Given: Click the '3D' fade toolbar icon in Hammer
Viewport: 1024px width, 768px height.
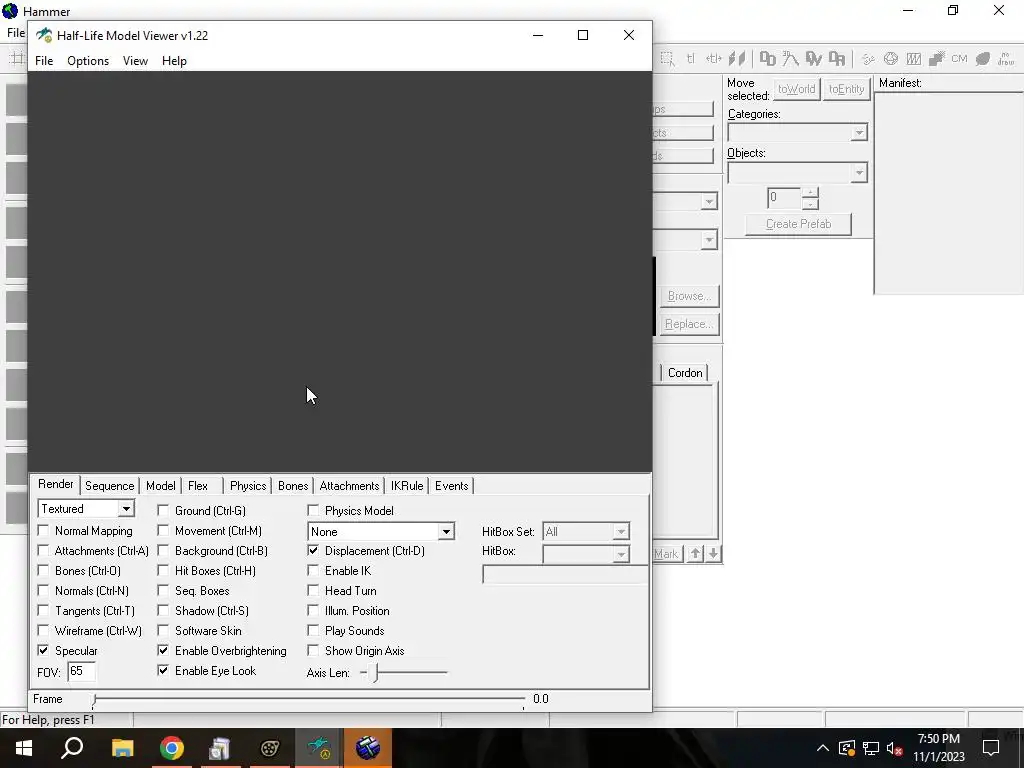Looking at the screenshot, I should click(790, 59).
